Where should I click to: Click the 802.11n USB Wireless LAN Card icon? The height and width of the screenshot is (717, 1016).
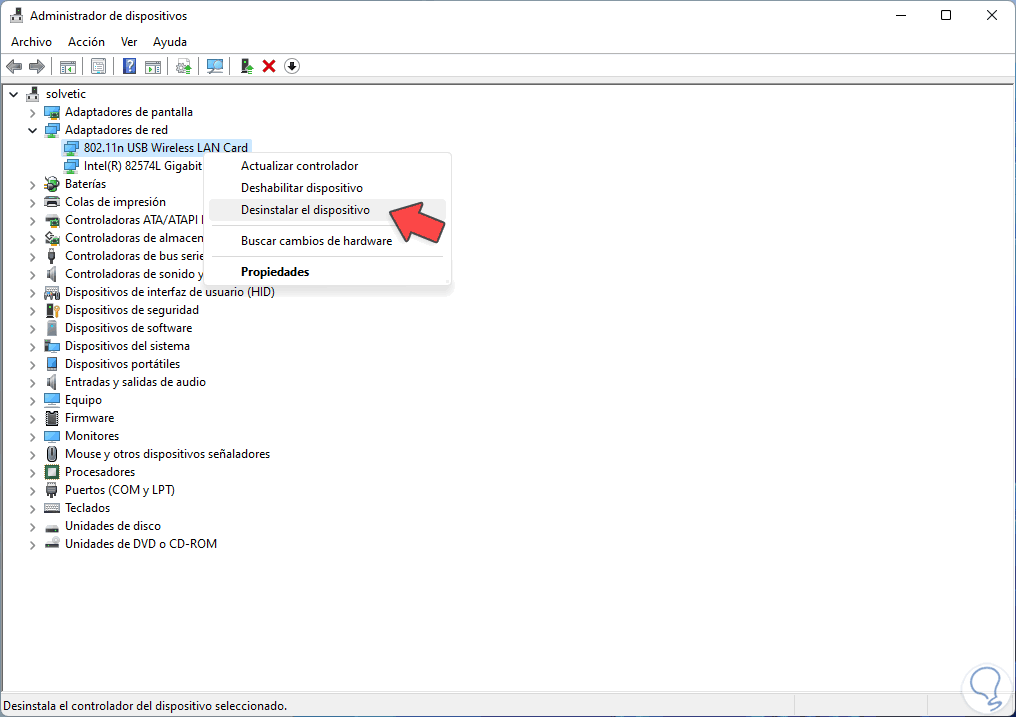click(71, 148)
